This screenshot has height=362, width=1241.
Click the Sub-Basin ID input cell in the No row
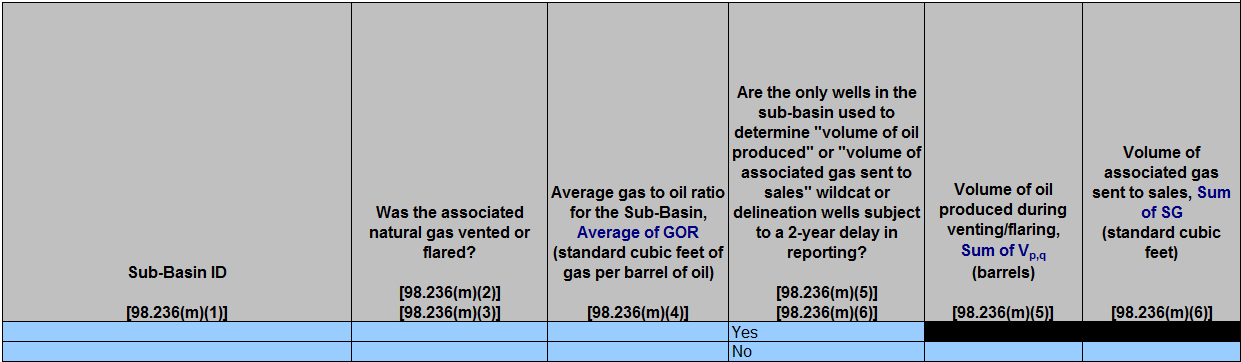click(176, 352)
